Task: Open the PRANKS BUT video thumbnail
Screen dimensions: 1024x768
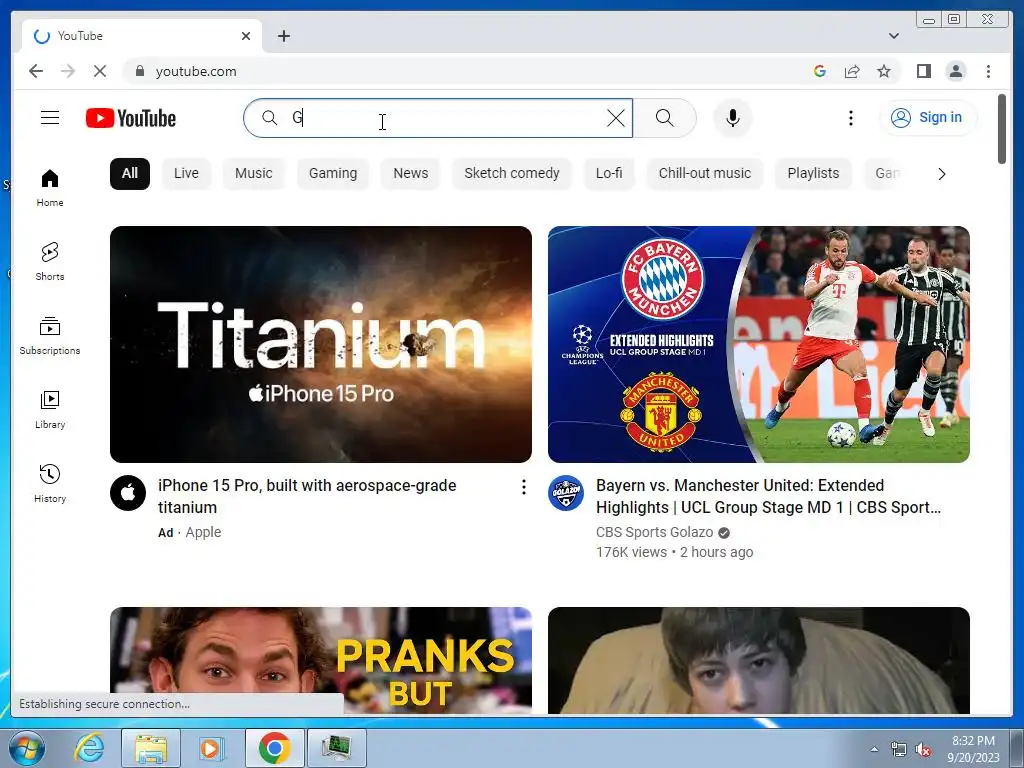Action: pos(321,660)
